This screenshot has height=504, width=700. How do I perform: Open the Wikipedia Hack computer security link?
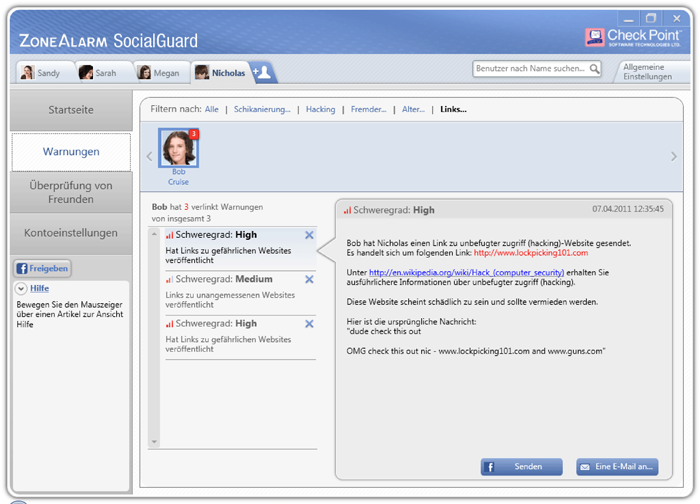coord(467,273)
